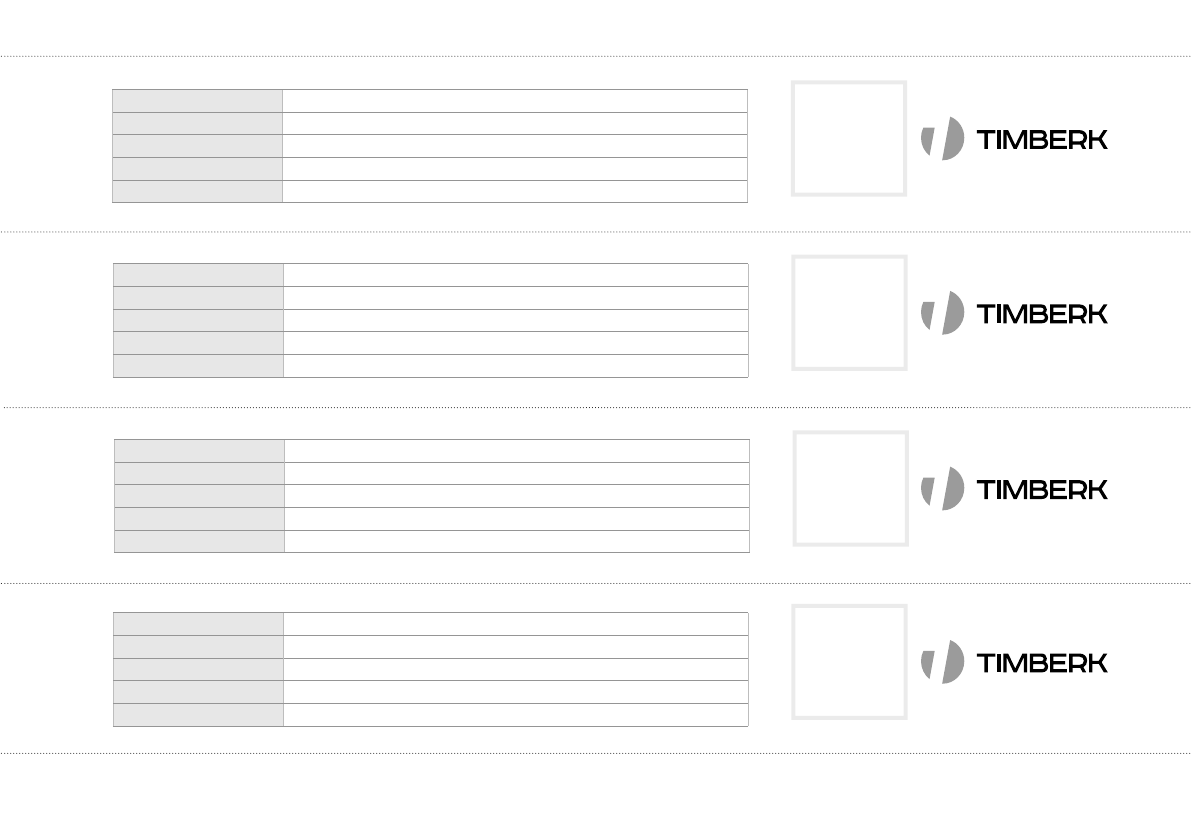Click the Timberk logo icon in the third coupon
Image resolution: width=1191 pixels, height=839 pixels.
tap(943, 488)
